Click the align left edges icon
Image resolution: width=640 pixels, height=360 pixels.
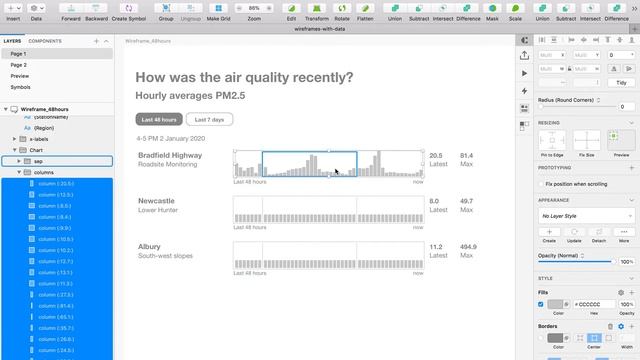tap(571, 40)
